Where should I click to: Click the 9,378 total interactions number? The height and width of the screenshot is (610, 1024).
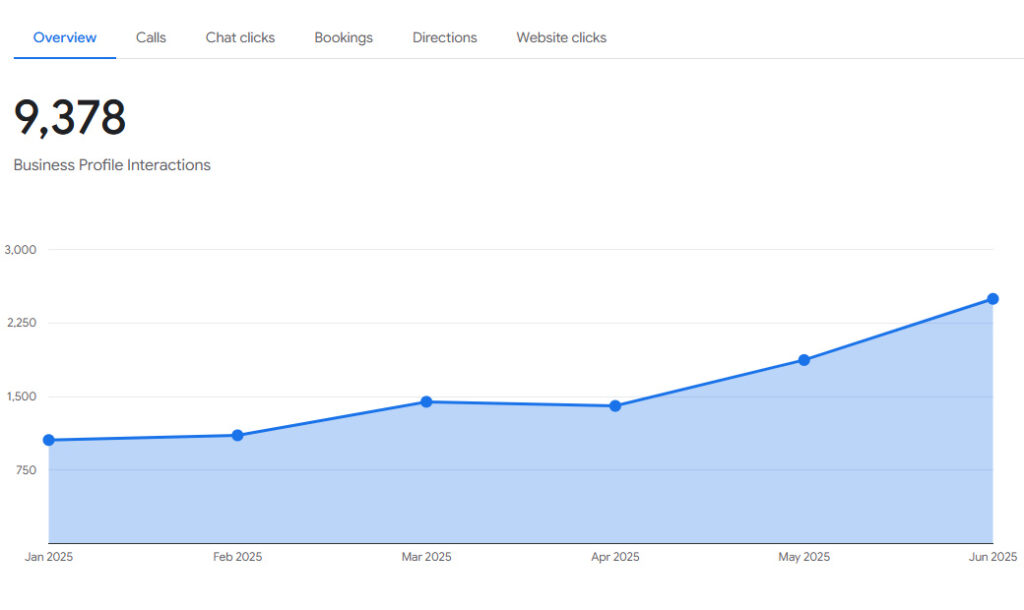point(70,118)
